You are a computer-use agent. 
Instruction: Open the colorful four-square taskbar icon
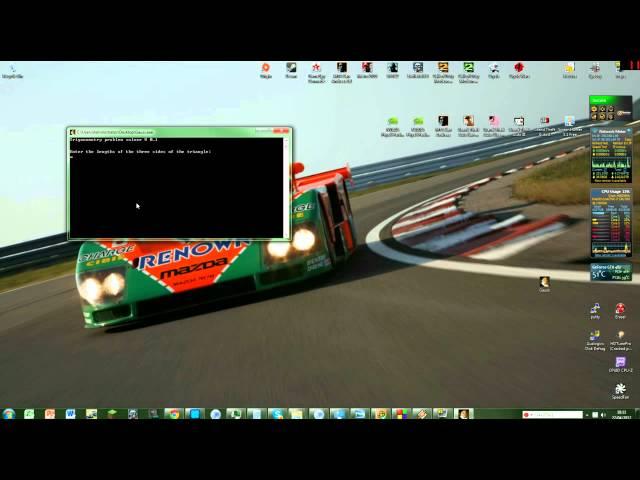[x=401, y=414]
